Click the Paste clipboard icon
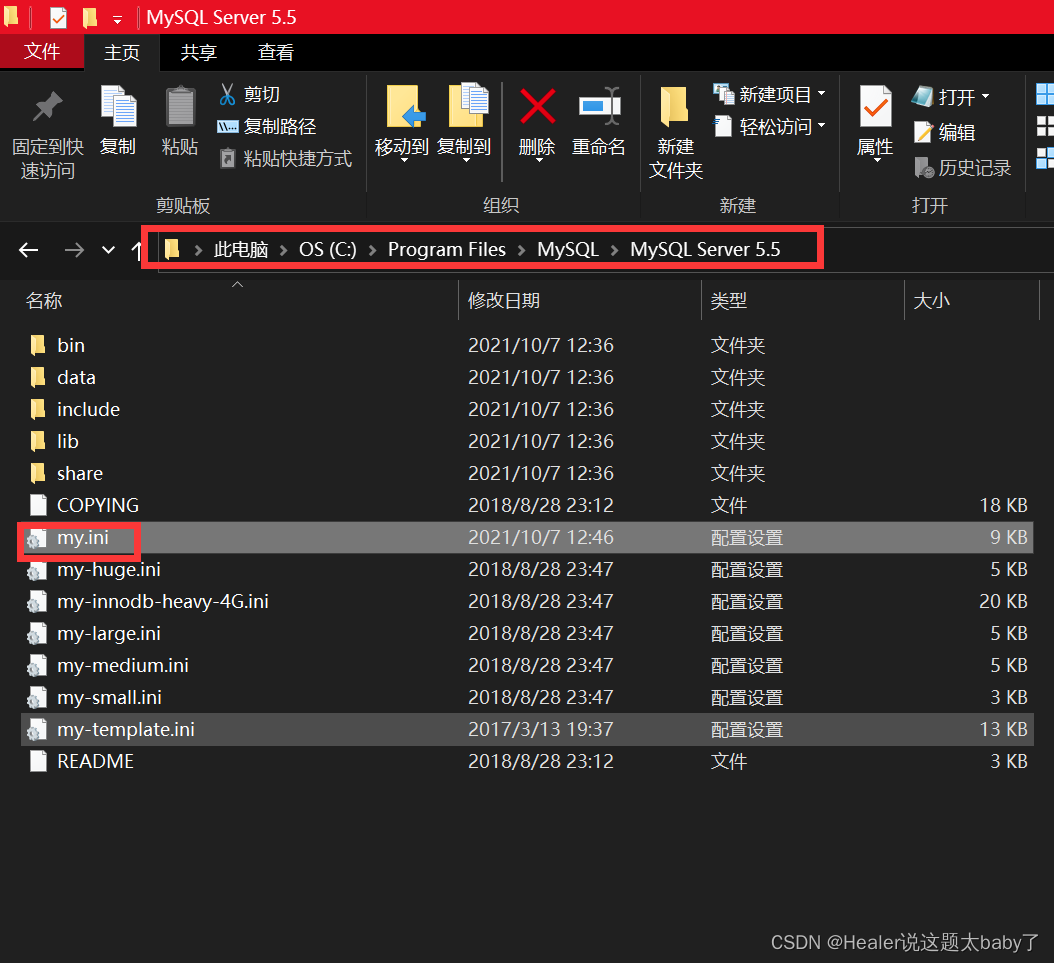Image resolution: width=1054 pixels, height=963 pixels. 180,106
